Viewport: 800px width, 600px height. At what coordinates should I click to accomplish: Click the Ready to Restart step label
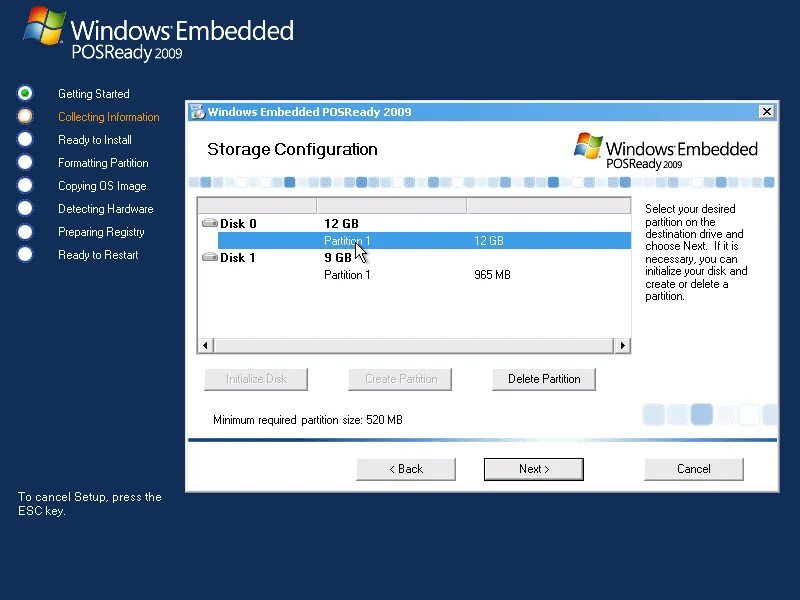point(98,255)
